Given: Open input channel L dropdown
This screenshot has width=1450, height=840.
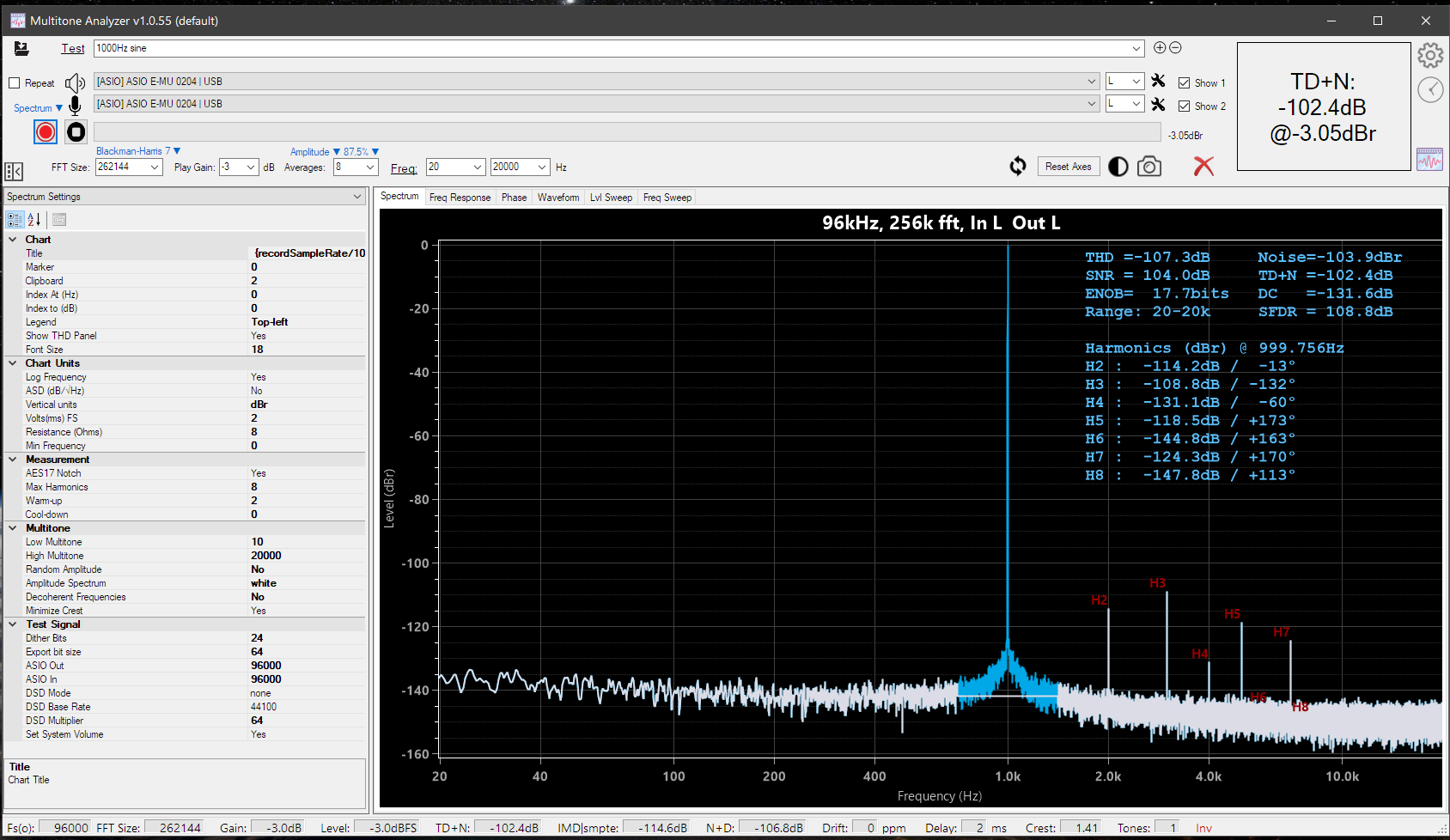Looking at the screenshot, I should [x=1136, y=104].
